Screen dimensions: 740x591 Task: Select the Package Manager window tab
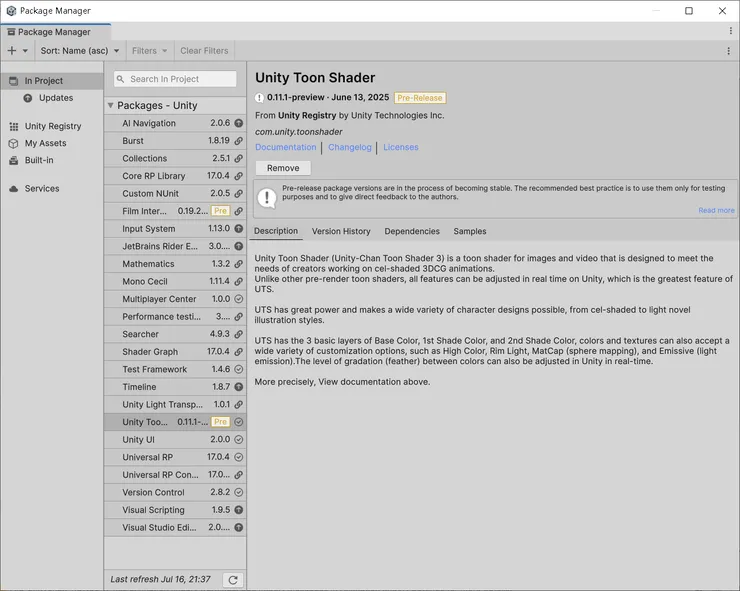pos(56,32)
